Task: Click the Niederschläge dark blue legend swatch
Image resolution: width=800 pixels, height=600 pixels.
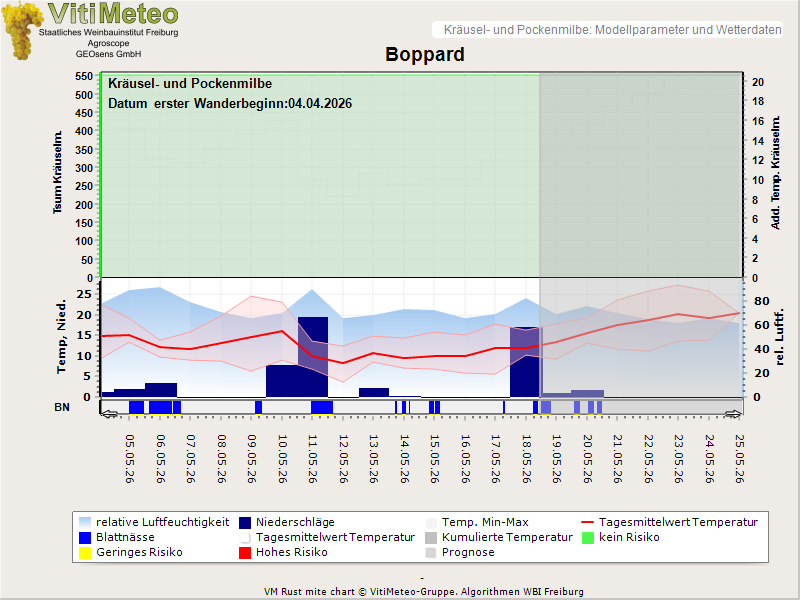Action: tap(245, 522)
